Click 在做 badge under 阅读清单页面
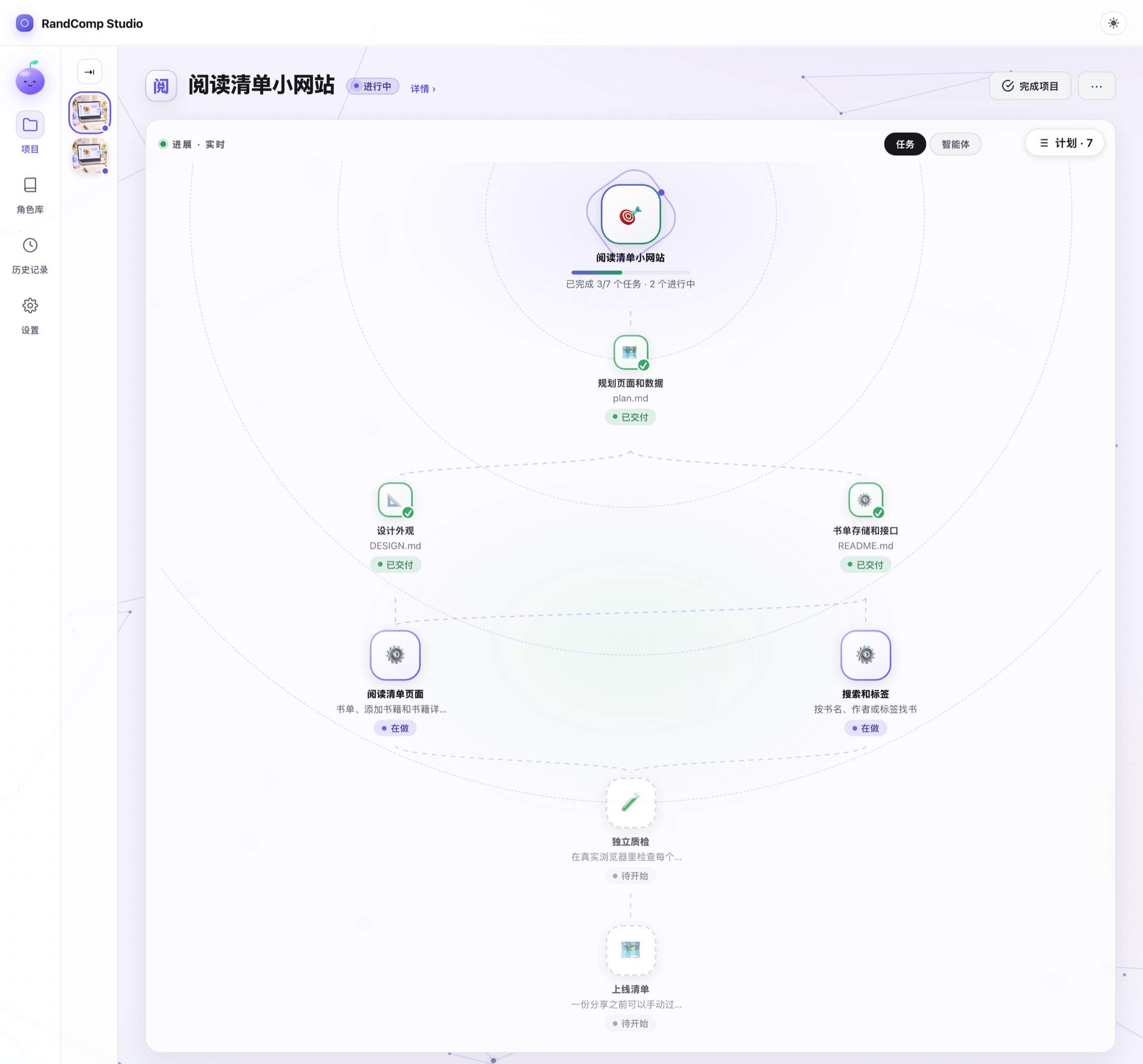The width and height of the screenshot is (1143, 1064). 395,729
